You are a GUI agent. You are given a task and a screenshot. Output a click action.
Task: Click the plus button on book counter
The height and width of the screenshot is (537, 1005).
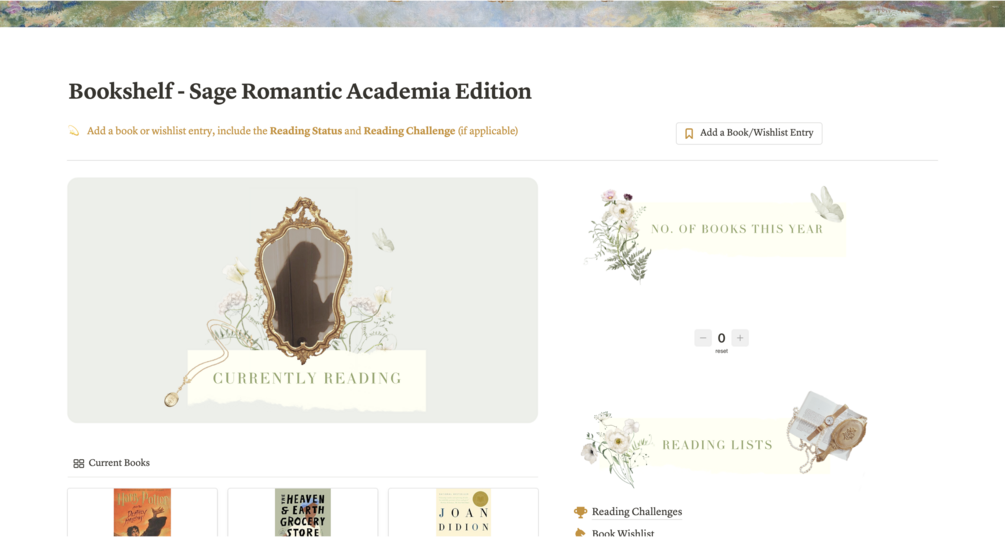[x=739, y=338]
